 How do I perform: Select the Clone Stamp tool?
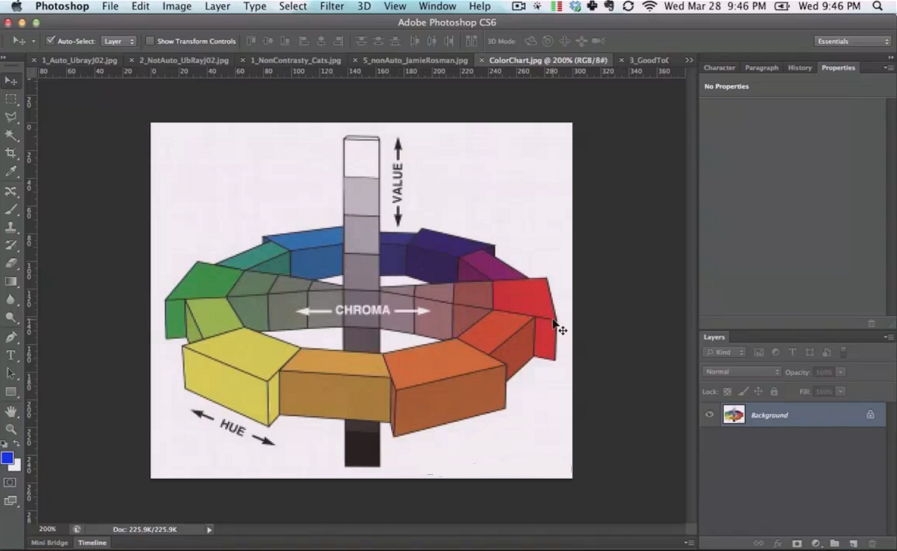pyautogui.click(x=11, y=227)
